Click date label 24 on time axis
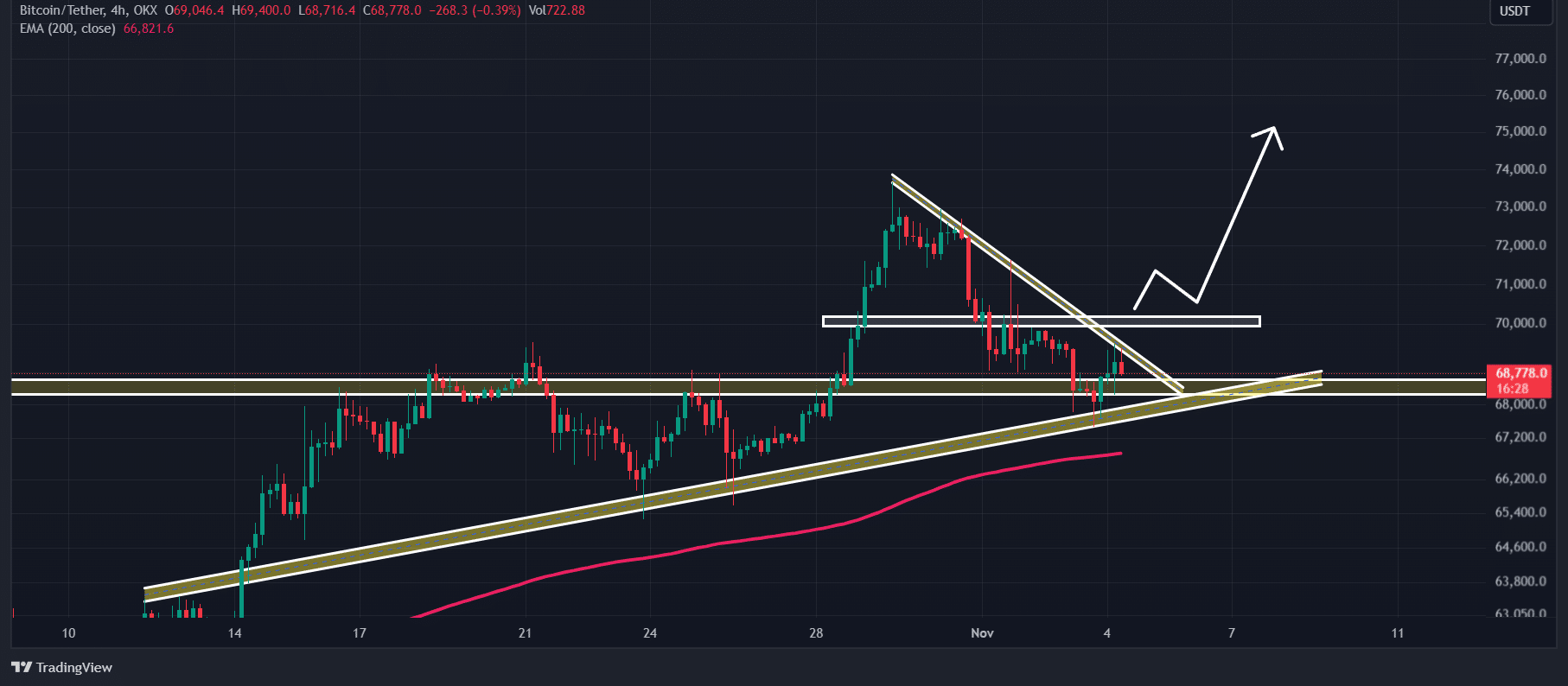The width and height of the screenshot is (1568, 686). pos(650,633)
